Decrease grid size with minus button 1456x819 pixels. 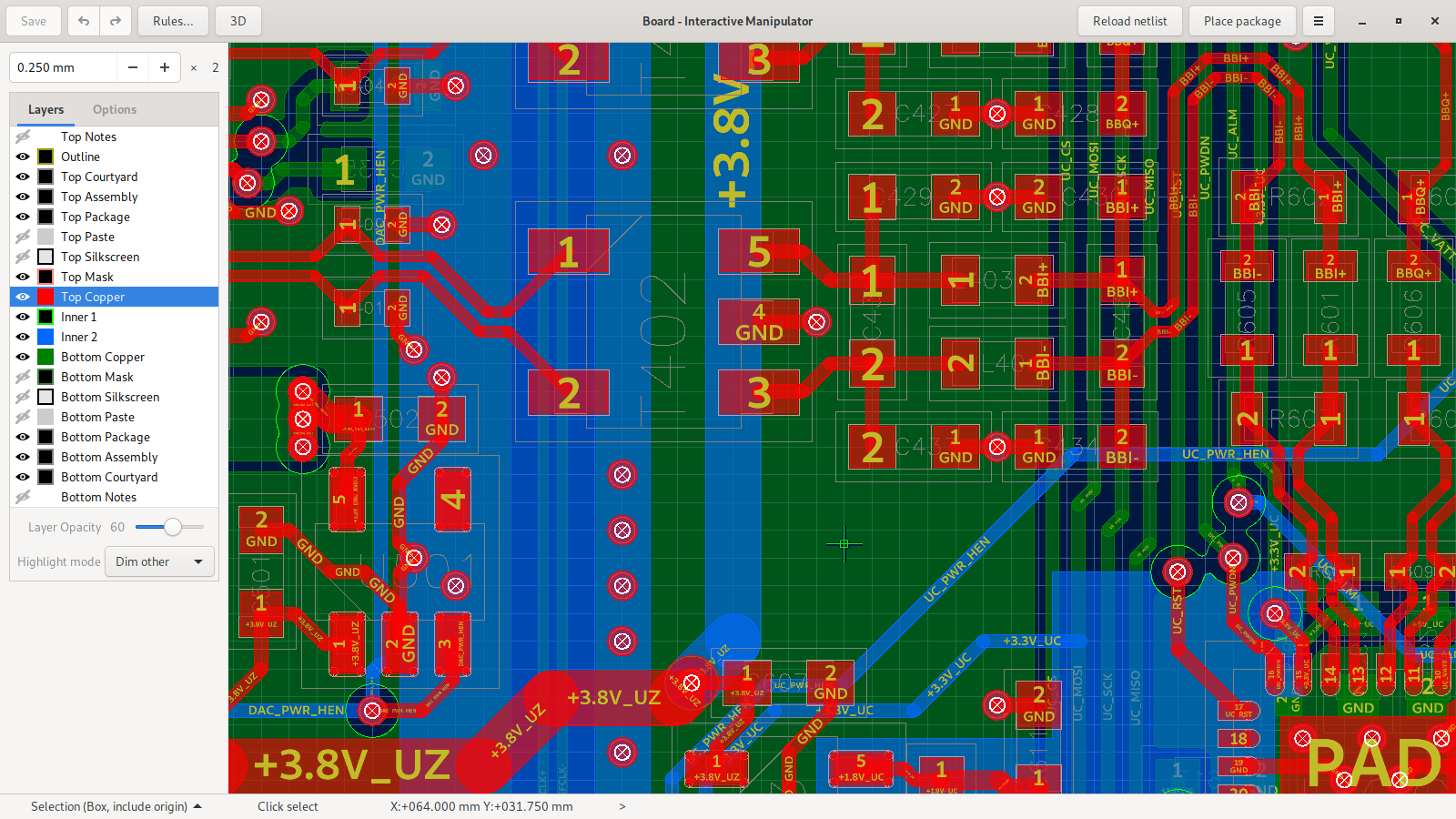(x=133, y=67)
